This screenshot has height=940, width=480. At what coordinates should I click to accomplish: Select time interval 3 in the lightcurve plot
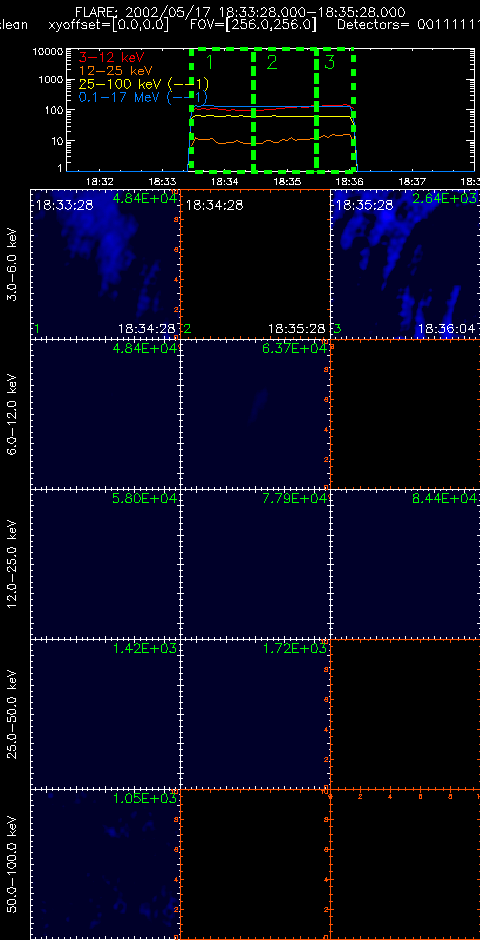point(335,110)
